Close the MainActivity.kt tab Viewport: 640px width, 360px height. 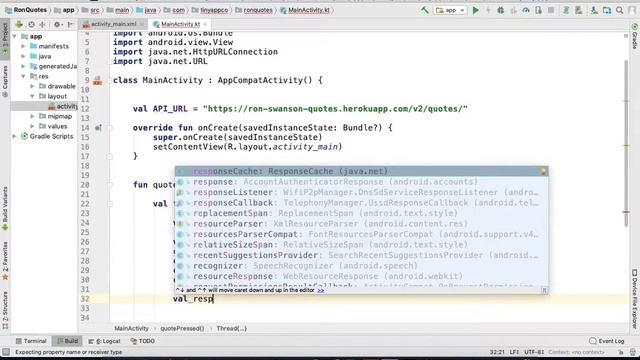coord(205,24)
